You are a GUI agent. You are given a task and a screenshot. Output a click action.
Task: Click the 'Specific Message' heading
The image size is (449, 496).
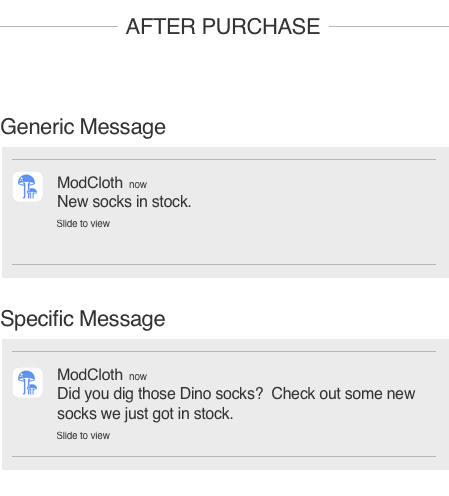click(83, 319)
